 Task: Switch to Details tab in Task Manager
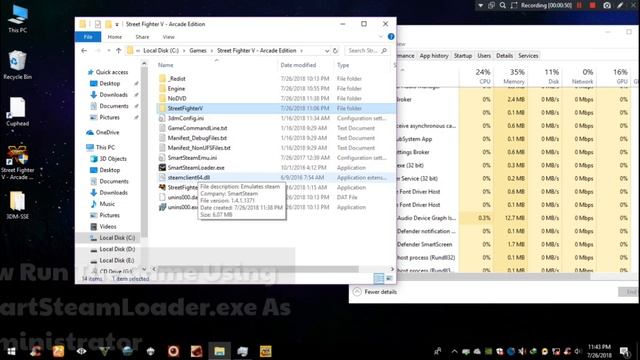(504, 56)
